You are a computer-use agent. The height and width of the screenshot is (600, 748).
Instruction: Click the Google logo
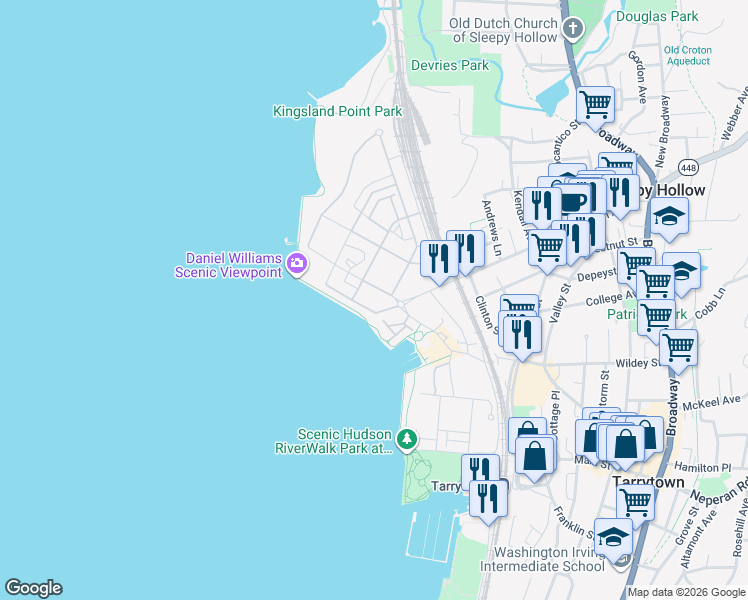coord(33,588)
